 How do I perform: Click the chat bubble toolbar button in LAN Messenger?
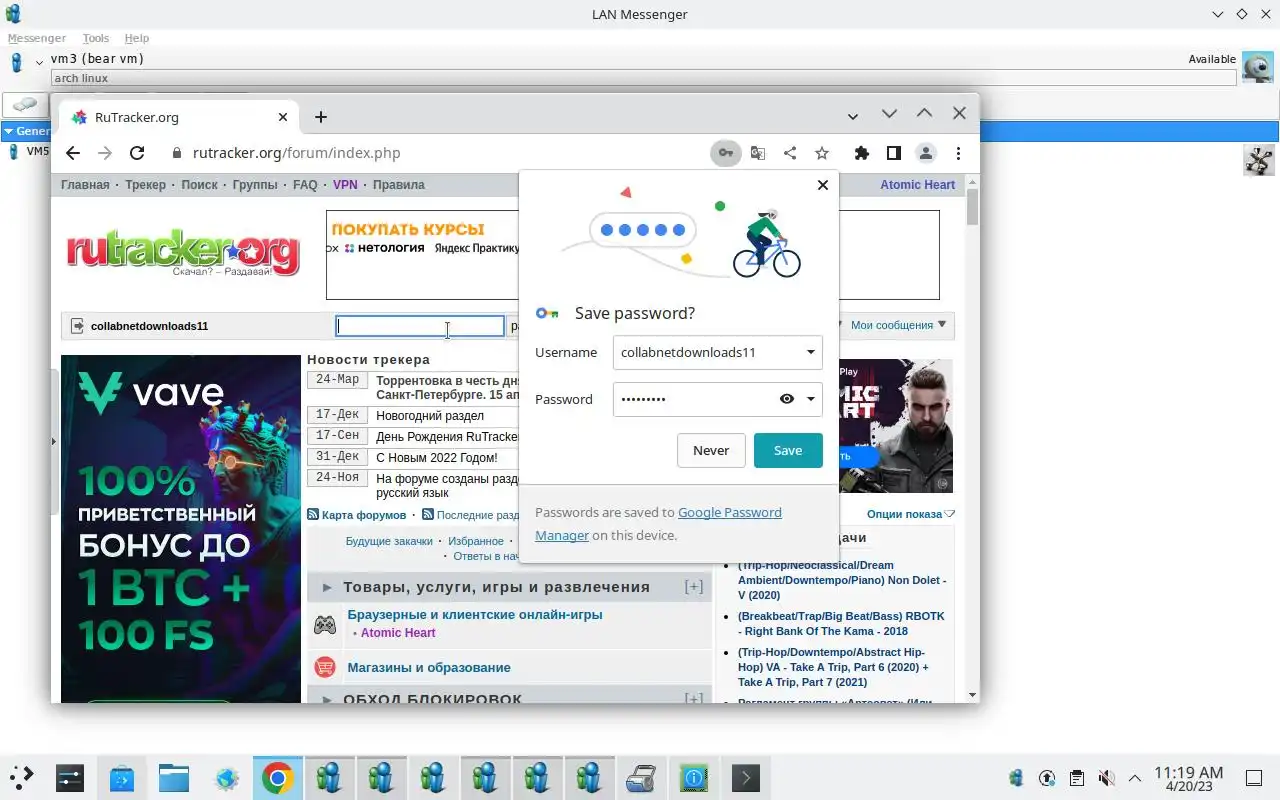point(25,104)
